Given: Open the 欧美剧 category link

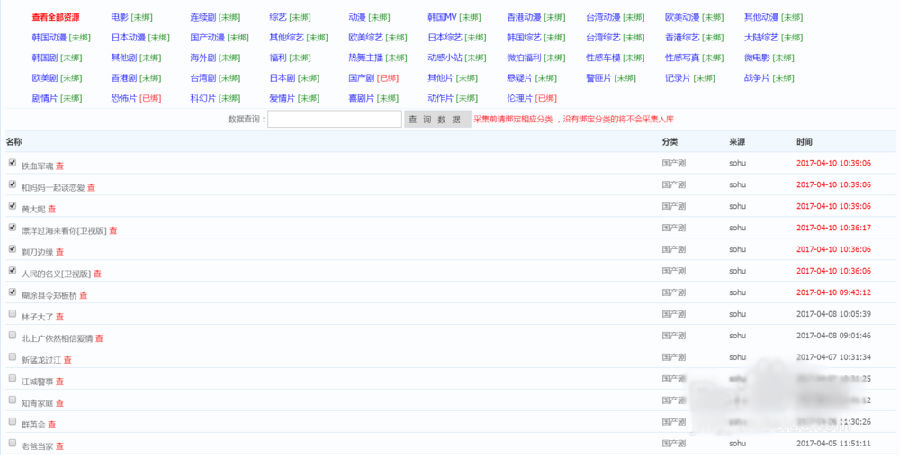Looking at the screenshot, I should (44, 78).
